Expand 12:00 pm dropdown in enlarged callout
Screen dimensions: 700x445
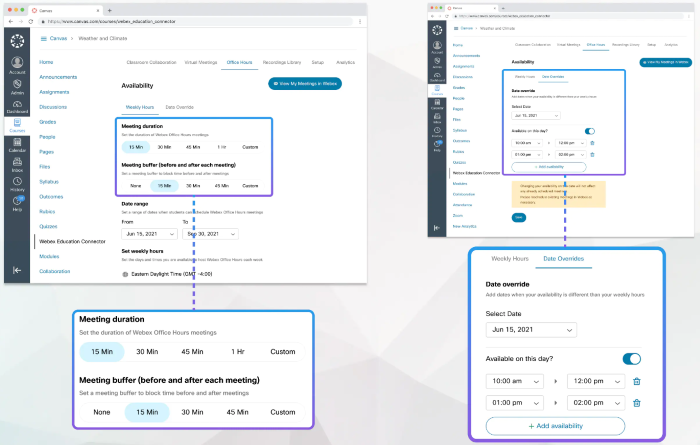point(596,381)
